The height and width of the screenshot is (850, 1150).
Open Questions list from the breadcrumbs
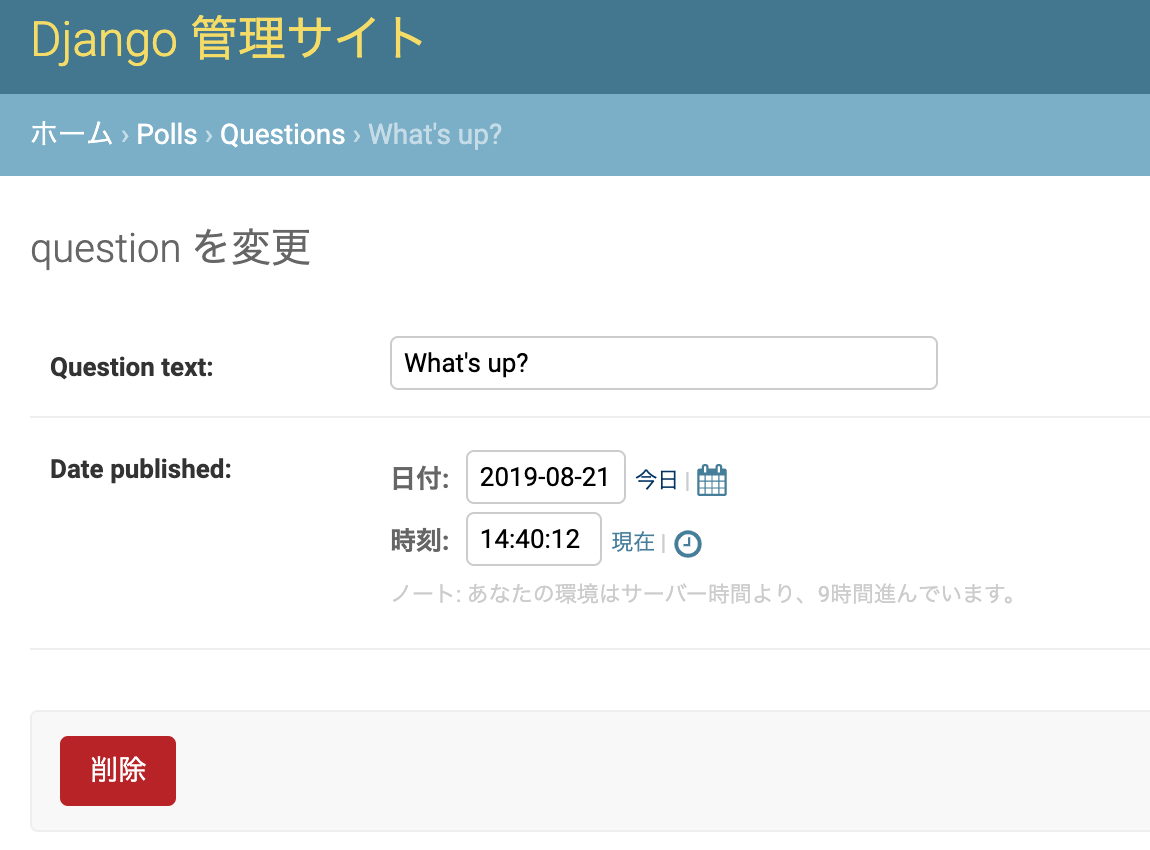[282, 134]
